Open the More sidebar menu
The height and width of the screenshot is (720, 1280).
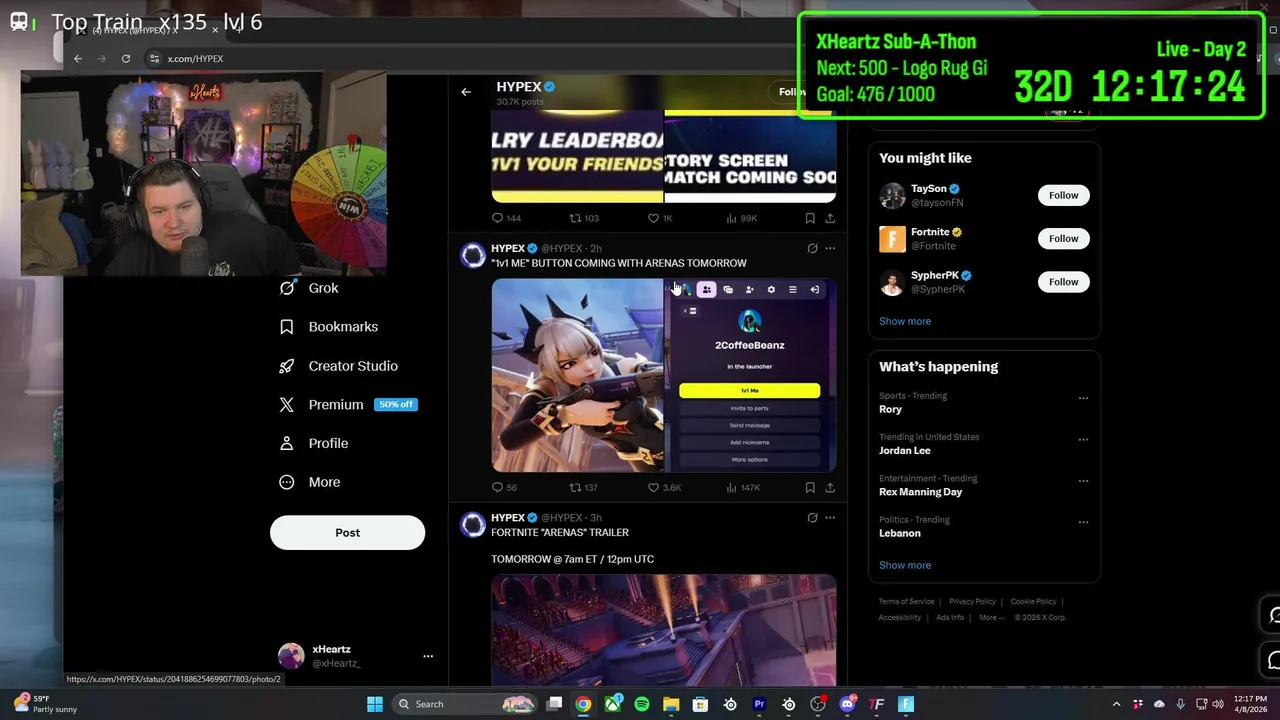[310, 482]
